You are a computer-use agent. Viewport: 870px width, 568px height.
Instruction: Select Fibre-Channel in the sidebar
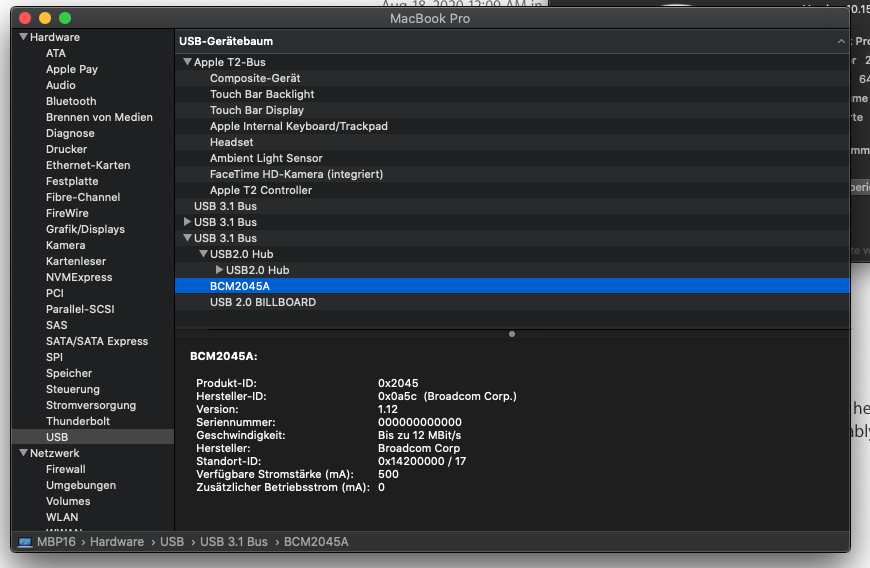click(83, 197)
